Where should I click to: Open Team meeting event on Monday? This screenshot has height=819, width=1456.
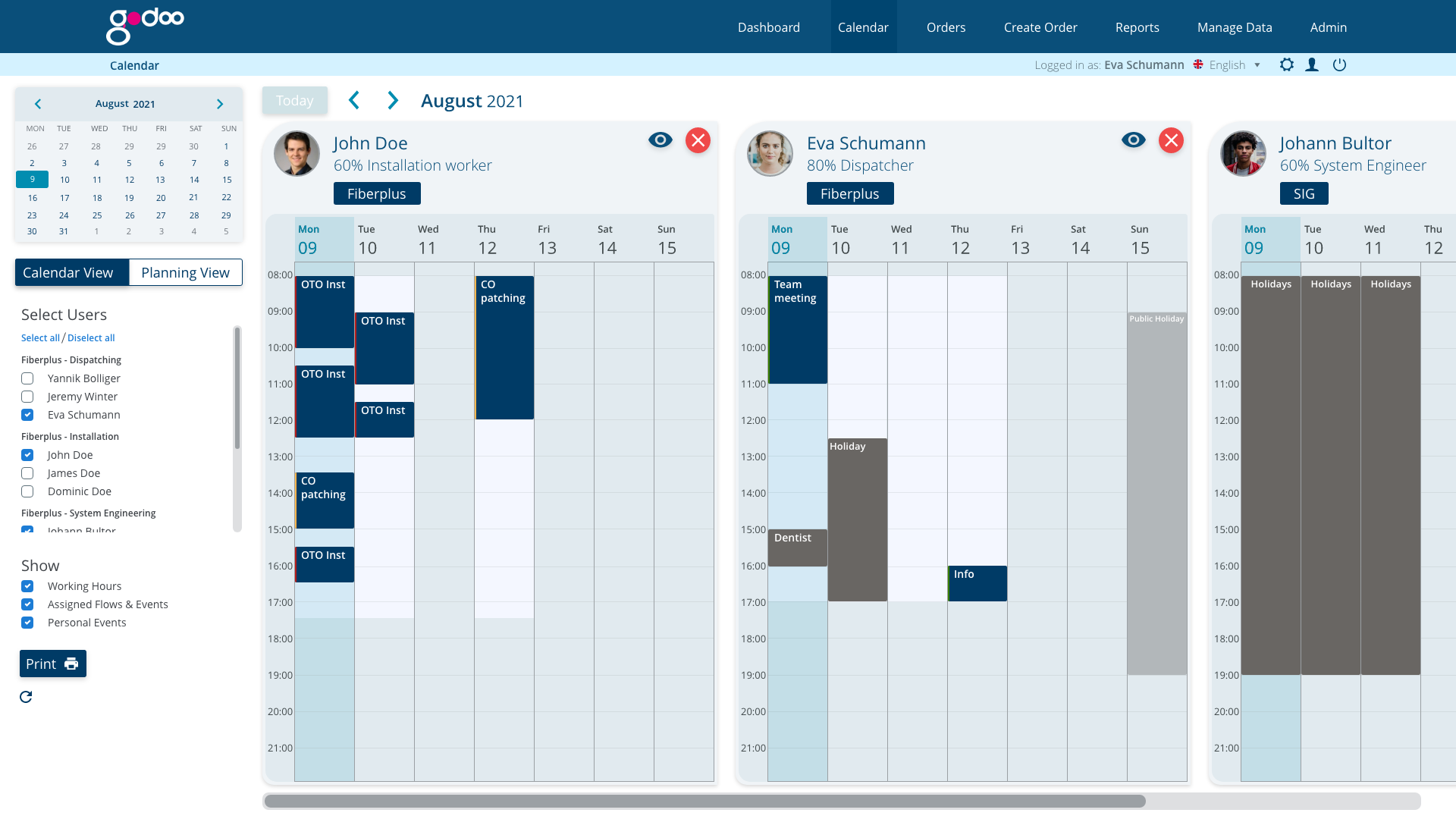click(x=798, y=329)
